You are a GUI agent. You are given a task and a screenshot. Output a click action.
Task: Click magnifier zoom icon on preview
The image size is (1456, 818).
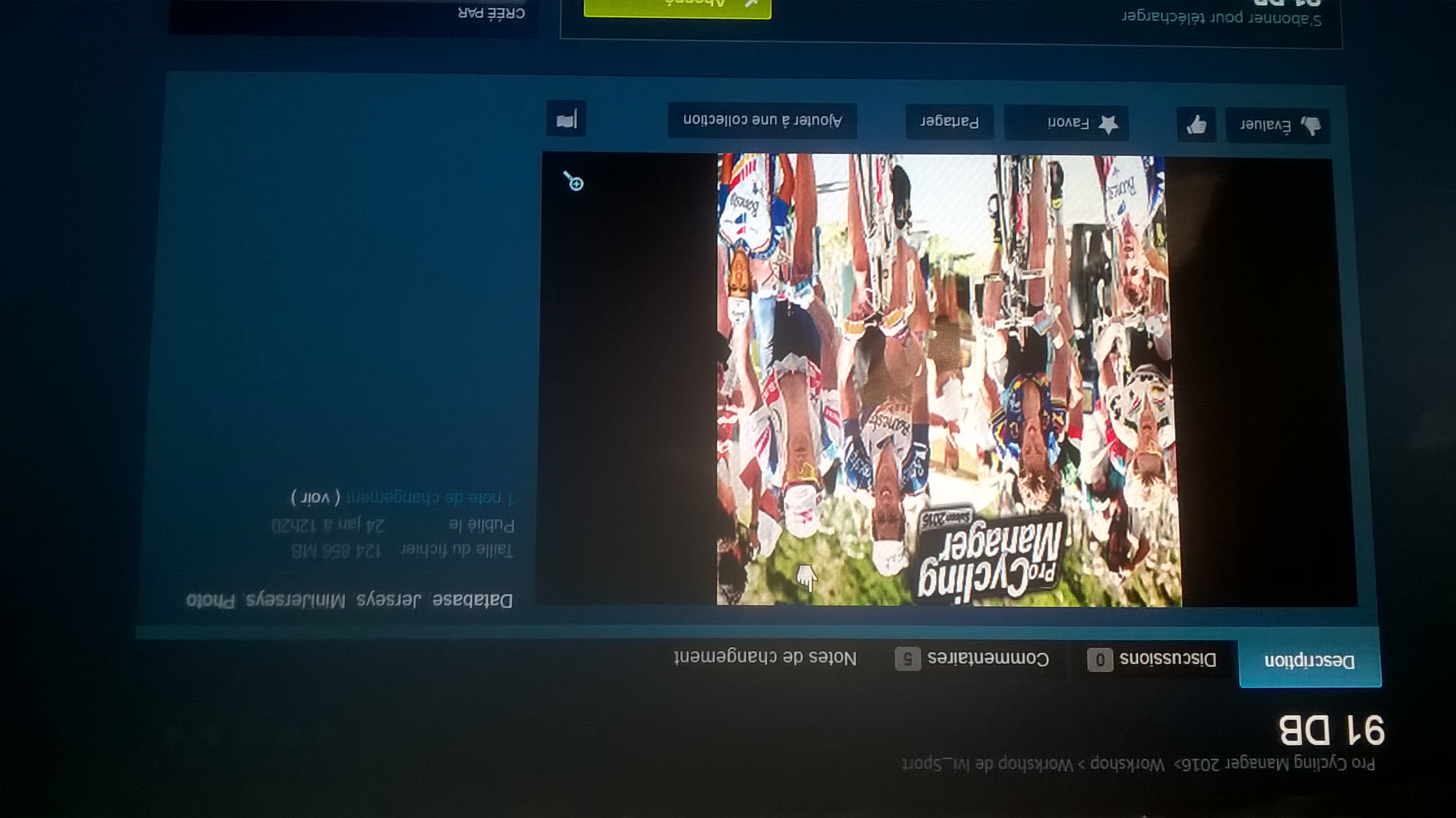coord(574,182)
